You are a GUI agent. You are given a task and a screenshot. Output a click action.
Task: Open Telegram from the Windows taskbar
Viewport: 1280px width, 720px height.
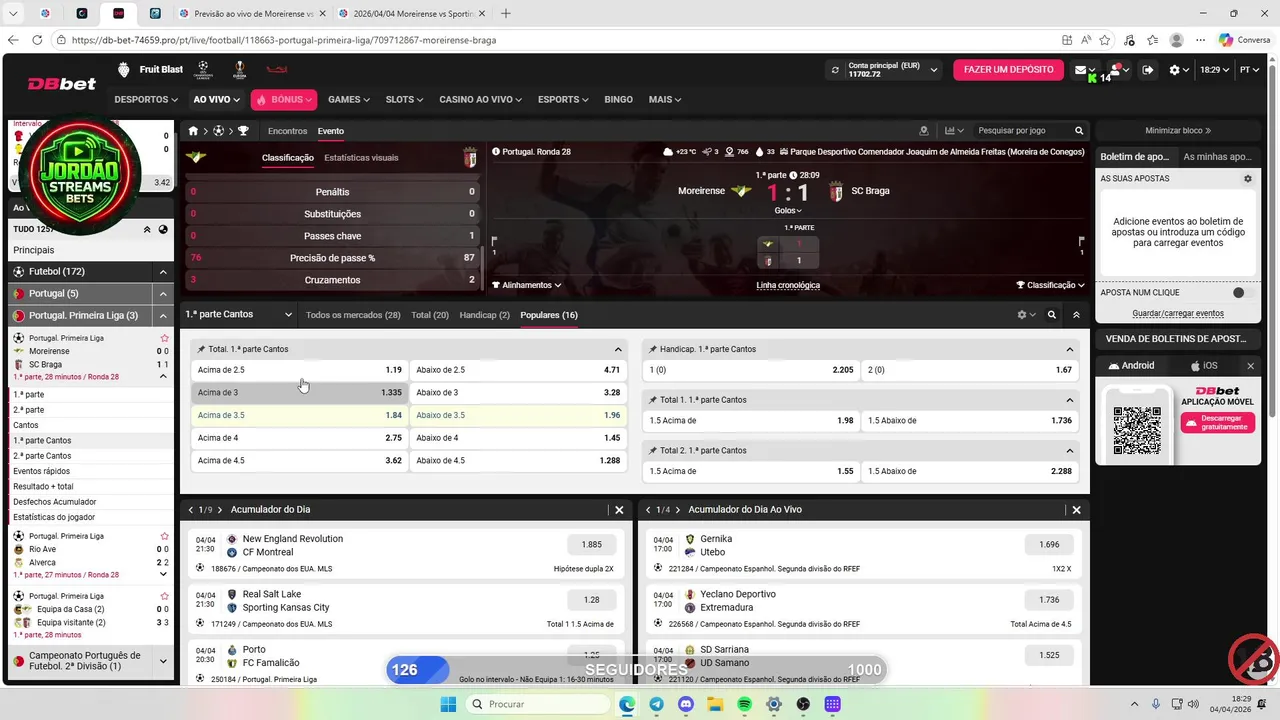pos(656,705)
